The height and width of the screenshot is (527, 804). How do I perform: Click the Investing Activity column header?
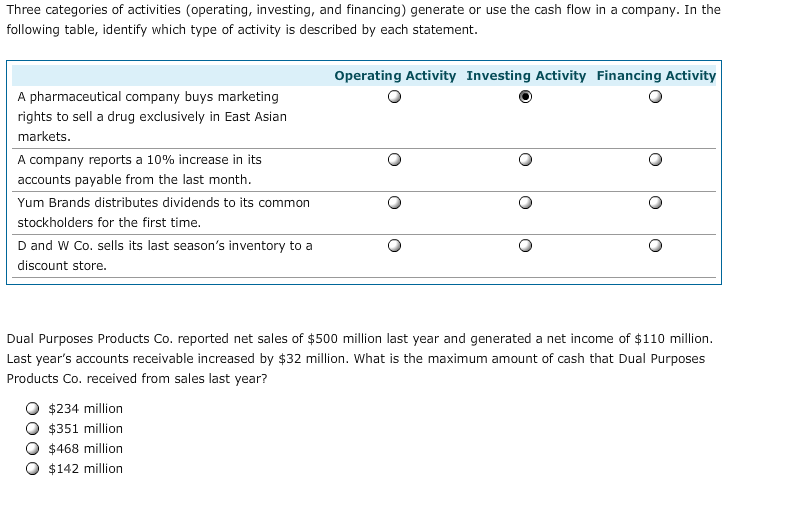point(526,76)
